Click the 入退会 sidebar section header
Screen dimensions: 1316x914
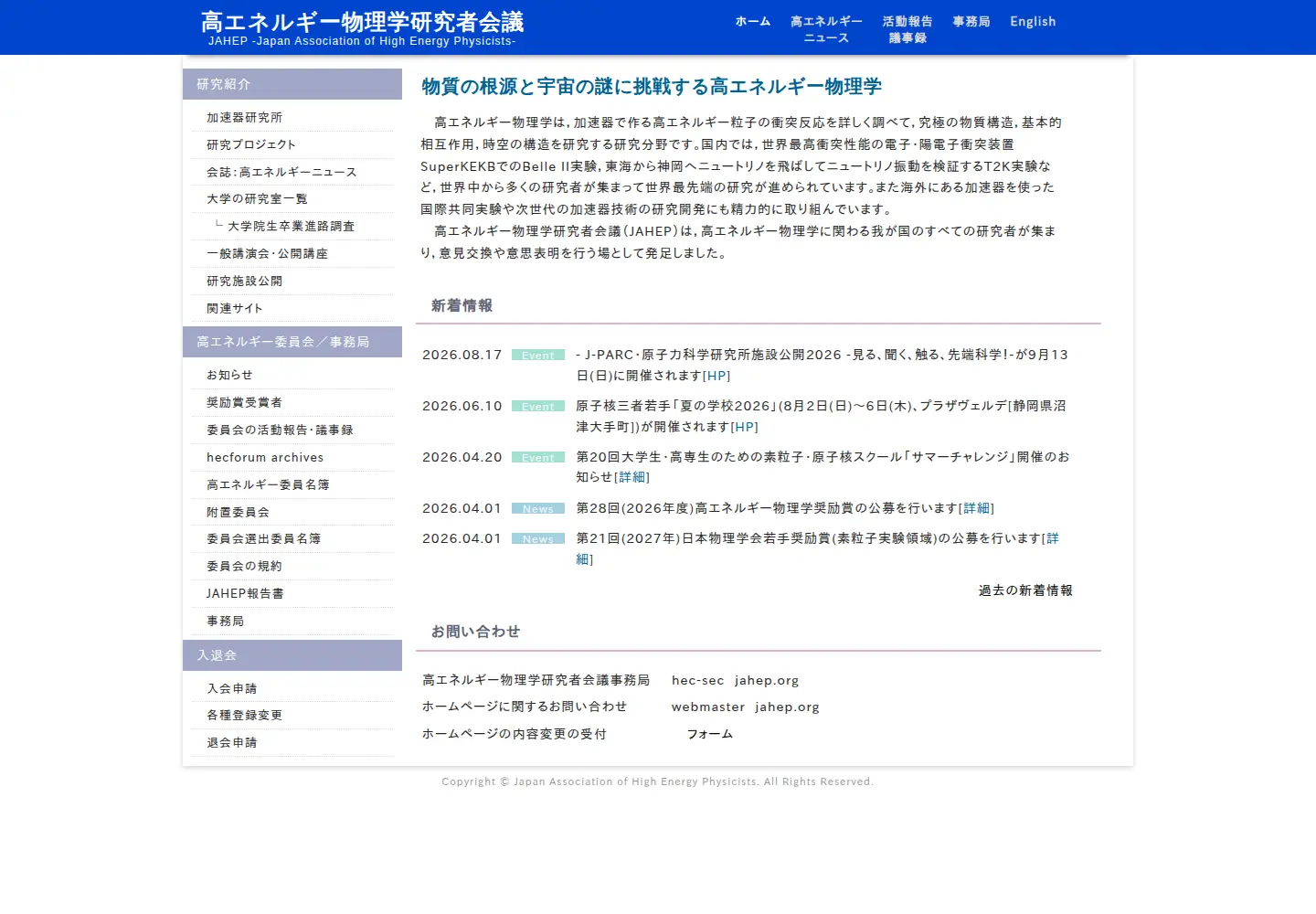click(x=292, y=655)
